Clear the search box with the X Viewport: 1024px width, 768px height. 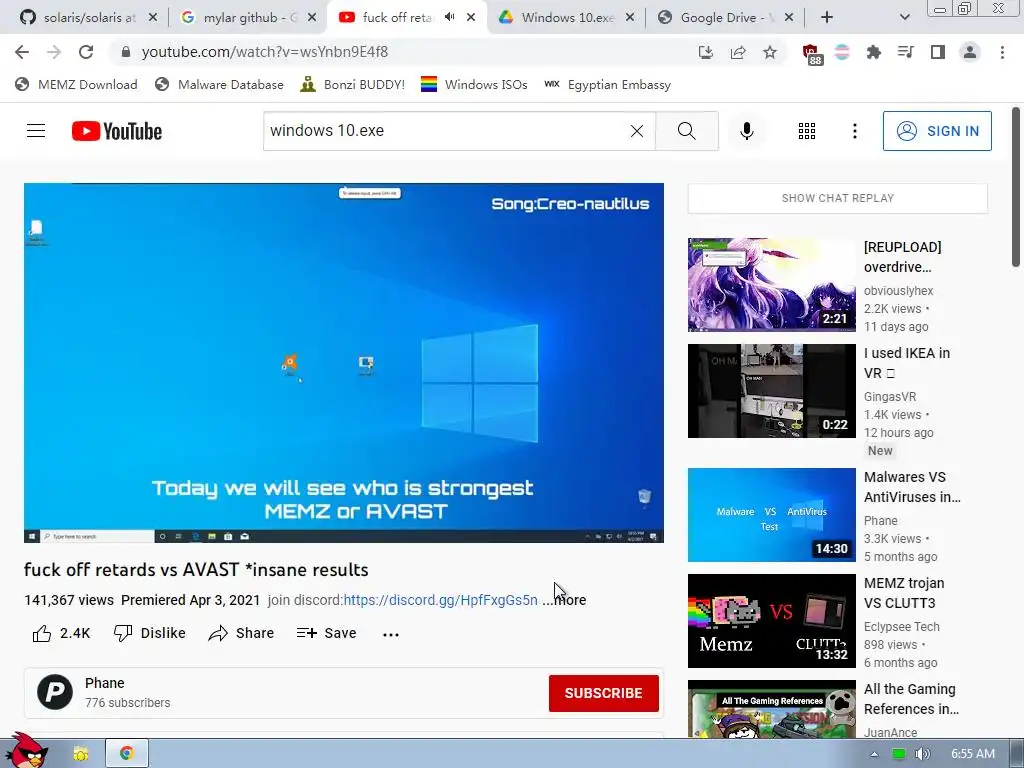(x=637, y=131)
